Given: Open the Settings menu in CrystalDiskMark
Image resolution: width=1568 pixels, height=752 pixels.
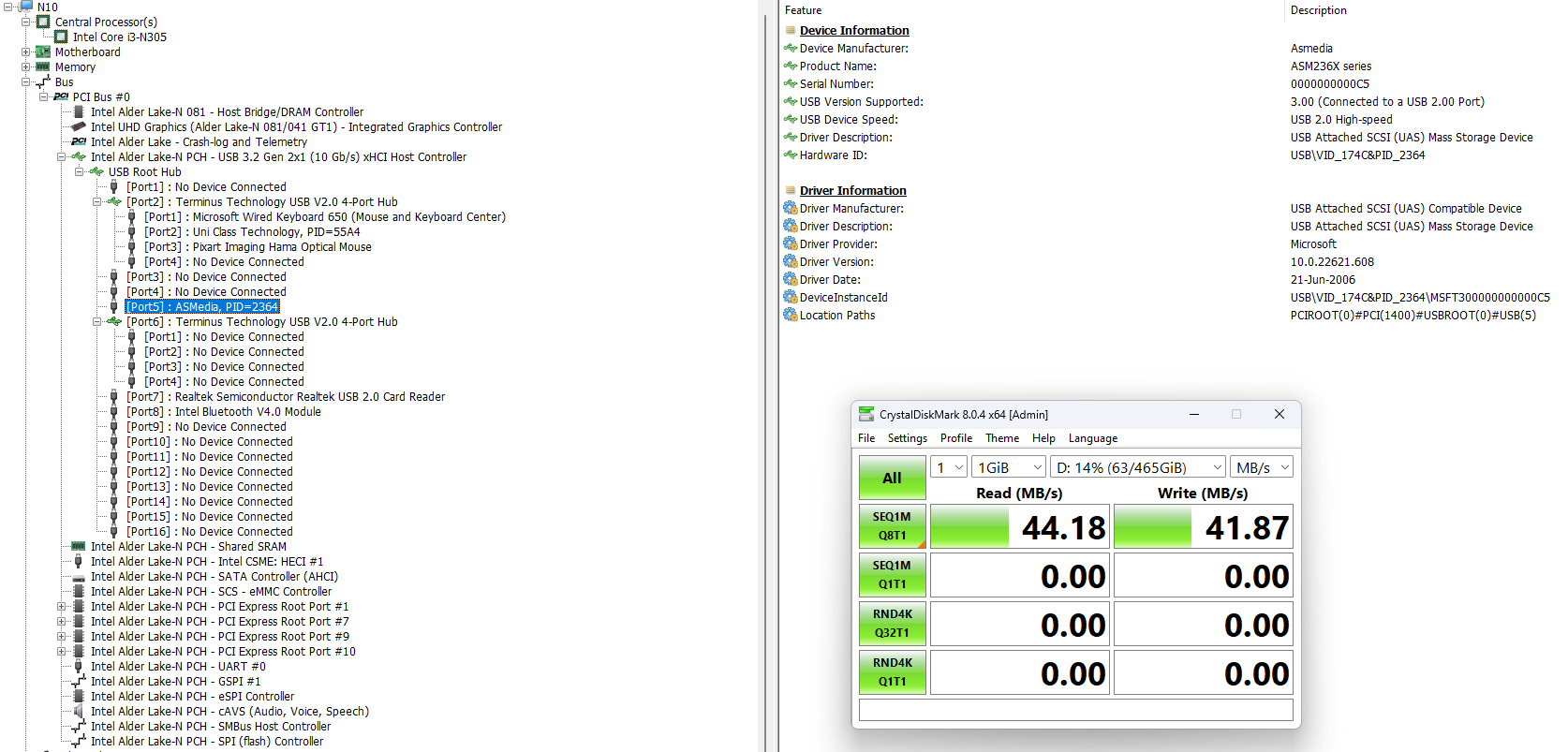Looking at the screenshot, I should pyautogui.click(x=908, y=438).
